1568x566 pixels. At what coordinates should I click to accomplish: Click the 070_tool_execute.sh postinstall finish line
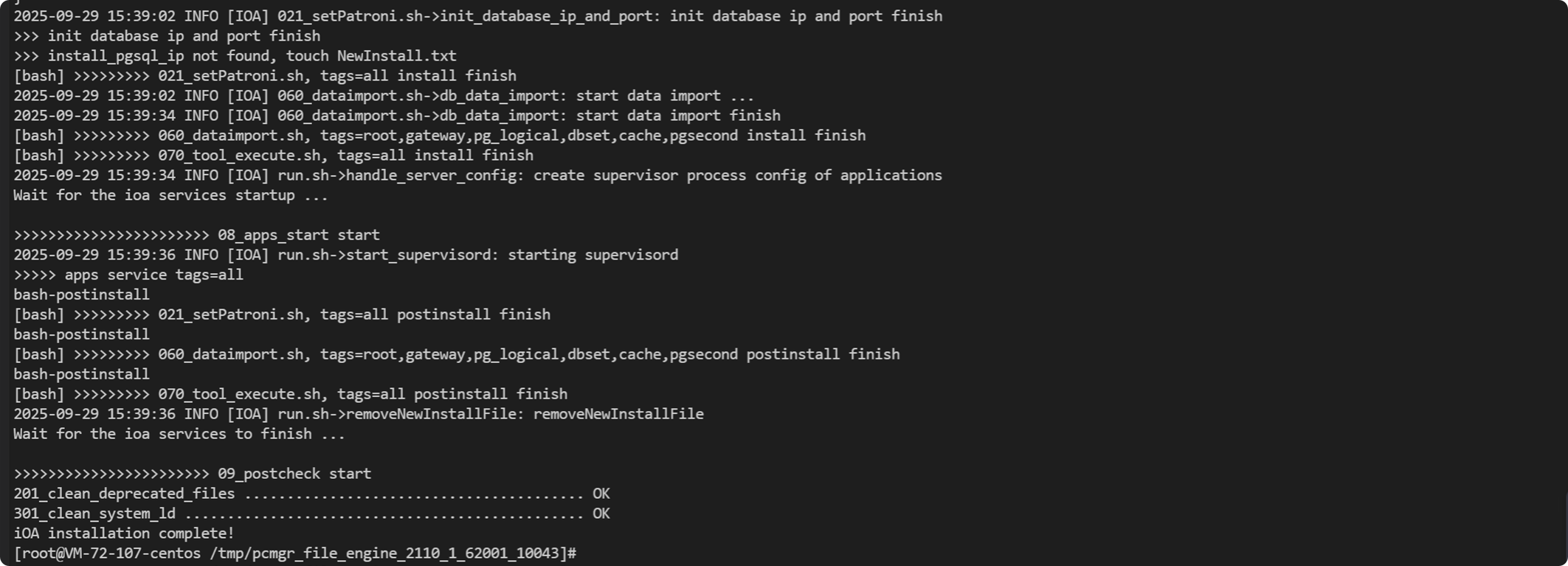pyautogui.click(x=290, y=394)
